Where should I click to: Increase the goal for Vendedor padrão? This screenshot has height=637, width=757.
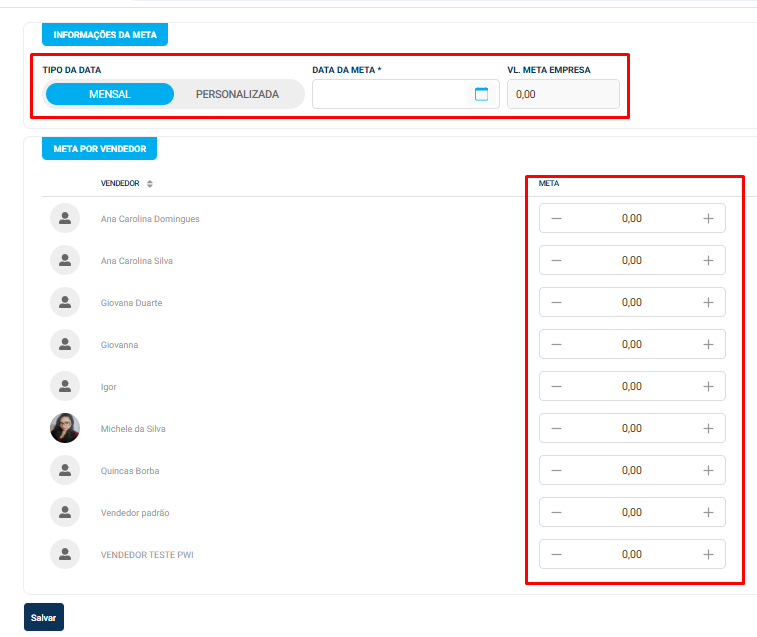coord(708,512)
